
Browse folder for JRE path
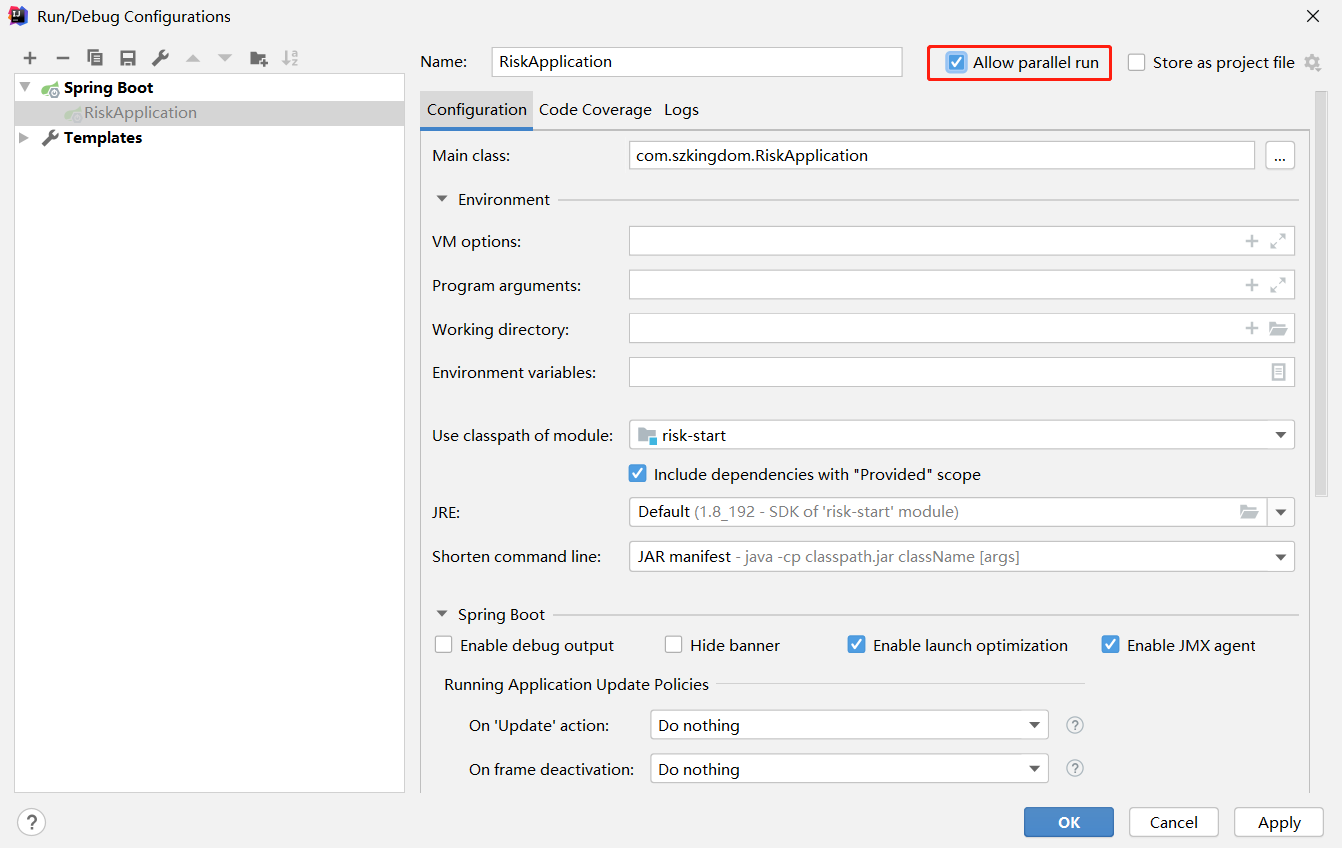click(1249, 511)
